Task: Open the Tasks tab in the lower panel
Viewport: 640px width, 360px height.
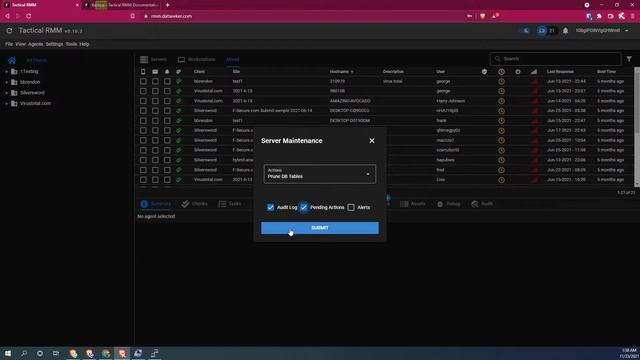Action: coord(229,204)
